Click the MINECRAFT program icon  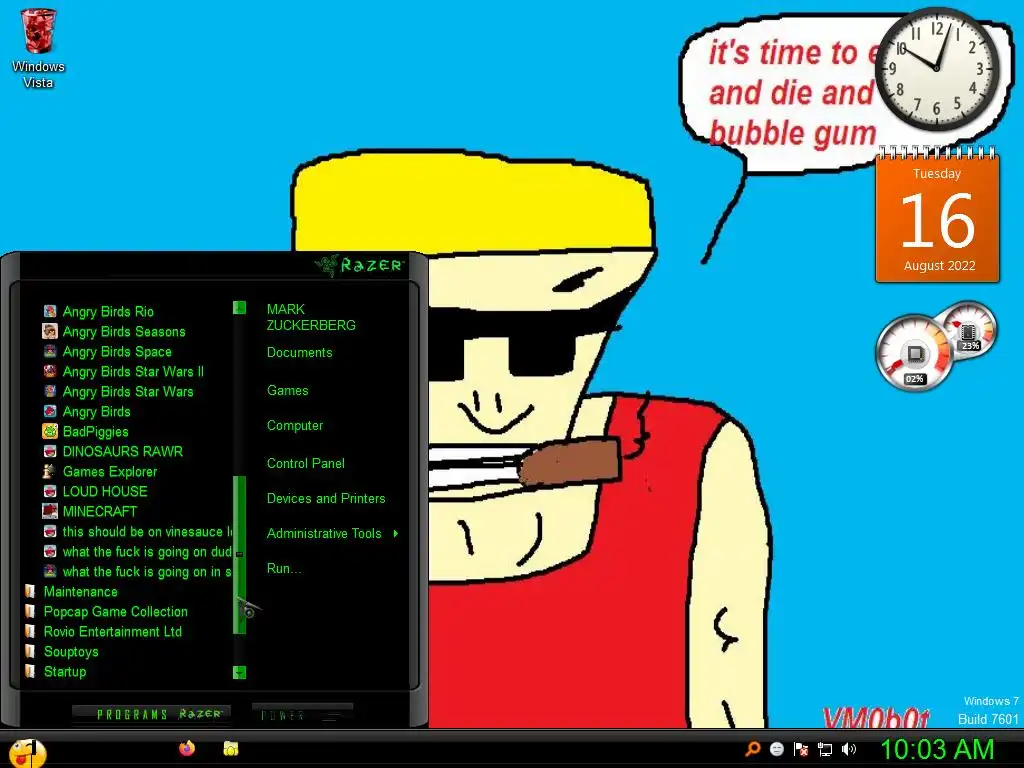click(x=50, y=511)
